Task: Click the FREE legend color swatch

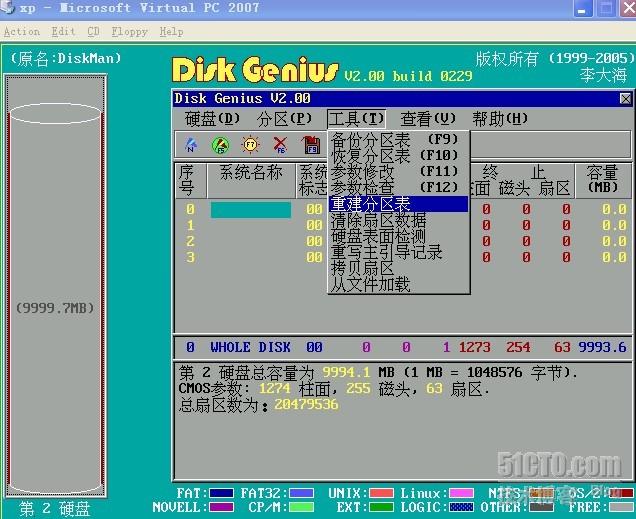Action: point(621,507)
